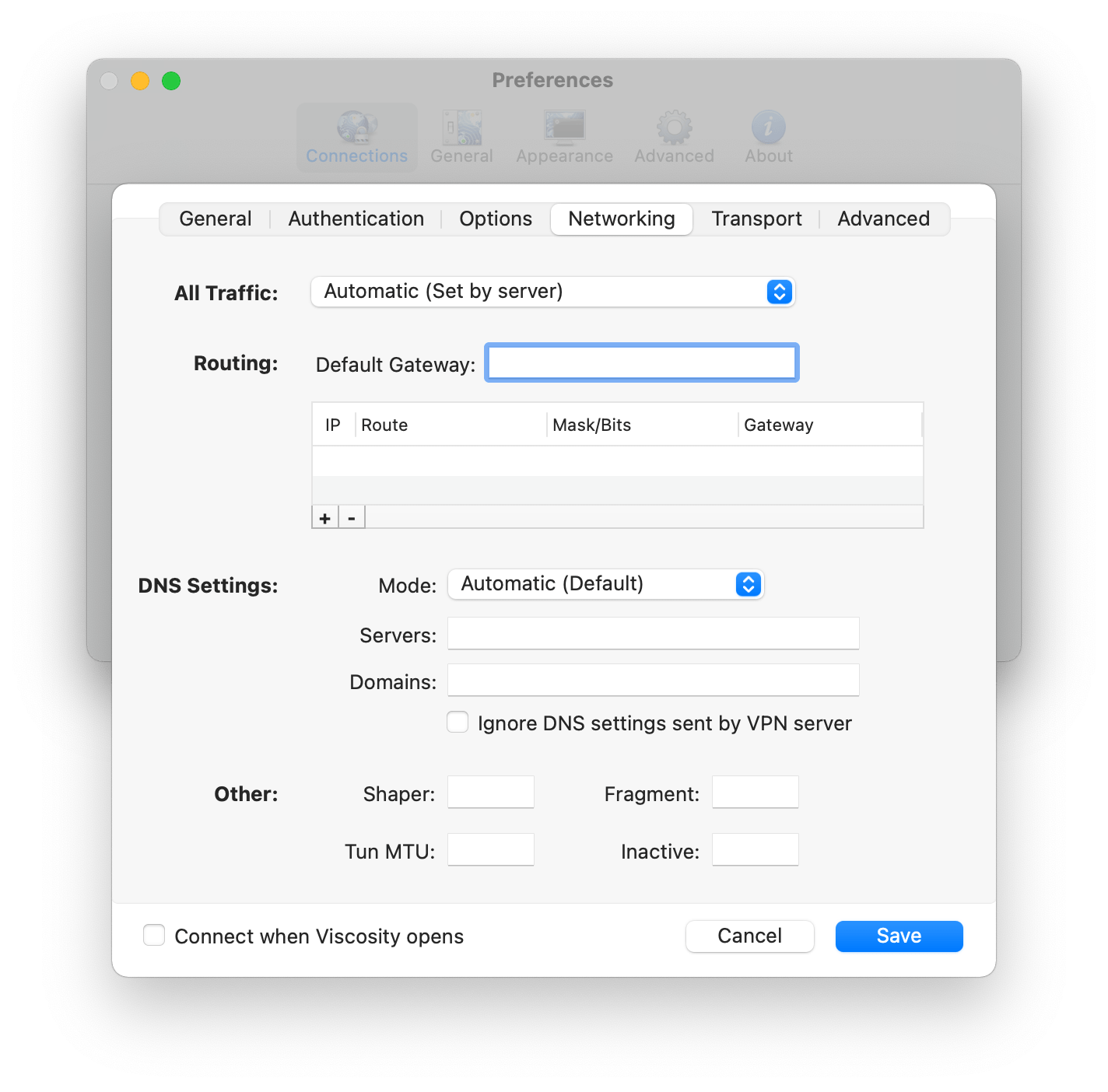The image size is (1108, 1092).
Task: Open the All Traffic dropdown
Action: pyautogui.click(x=552, y=292)
